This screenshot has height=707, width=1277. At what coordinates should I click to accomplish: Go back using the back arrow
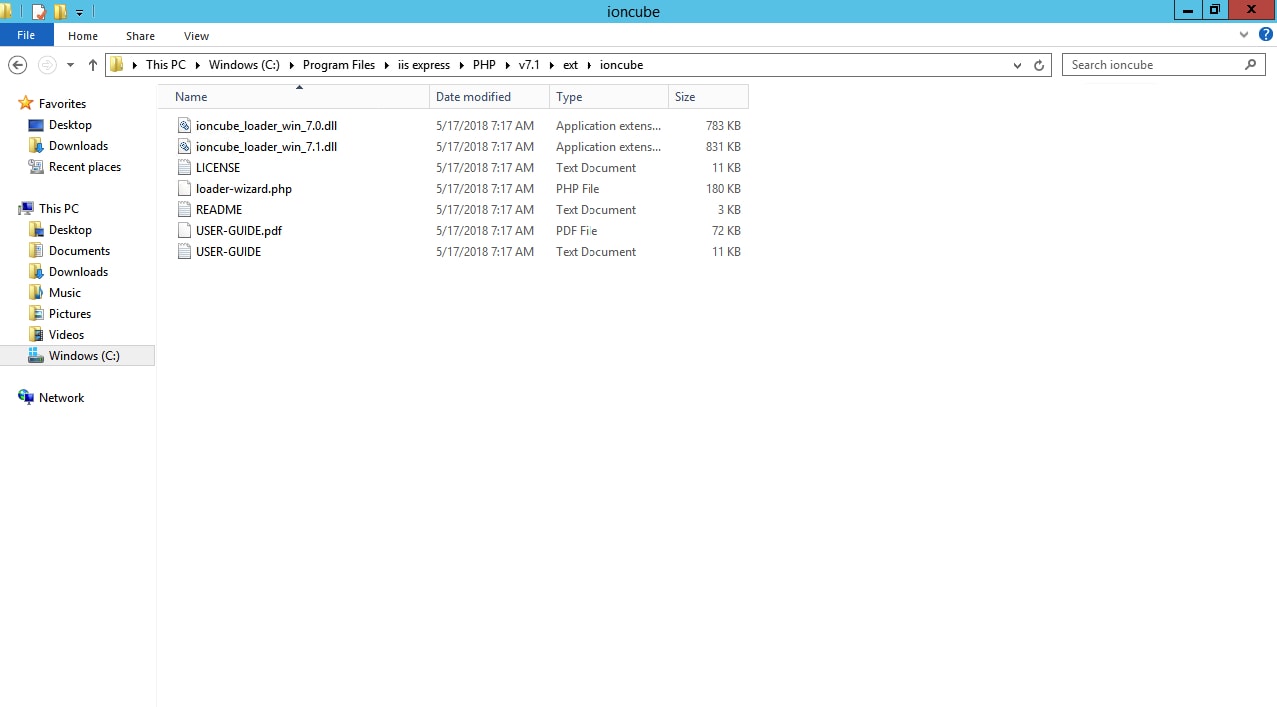click(x=17, y=65)
